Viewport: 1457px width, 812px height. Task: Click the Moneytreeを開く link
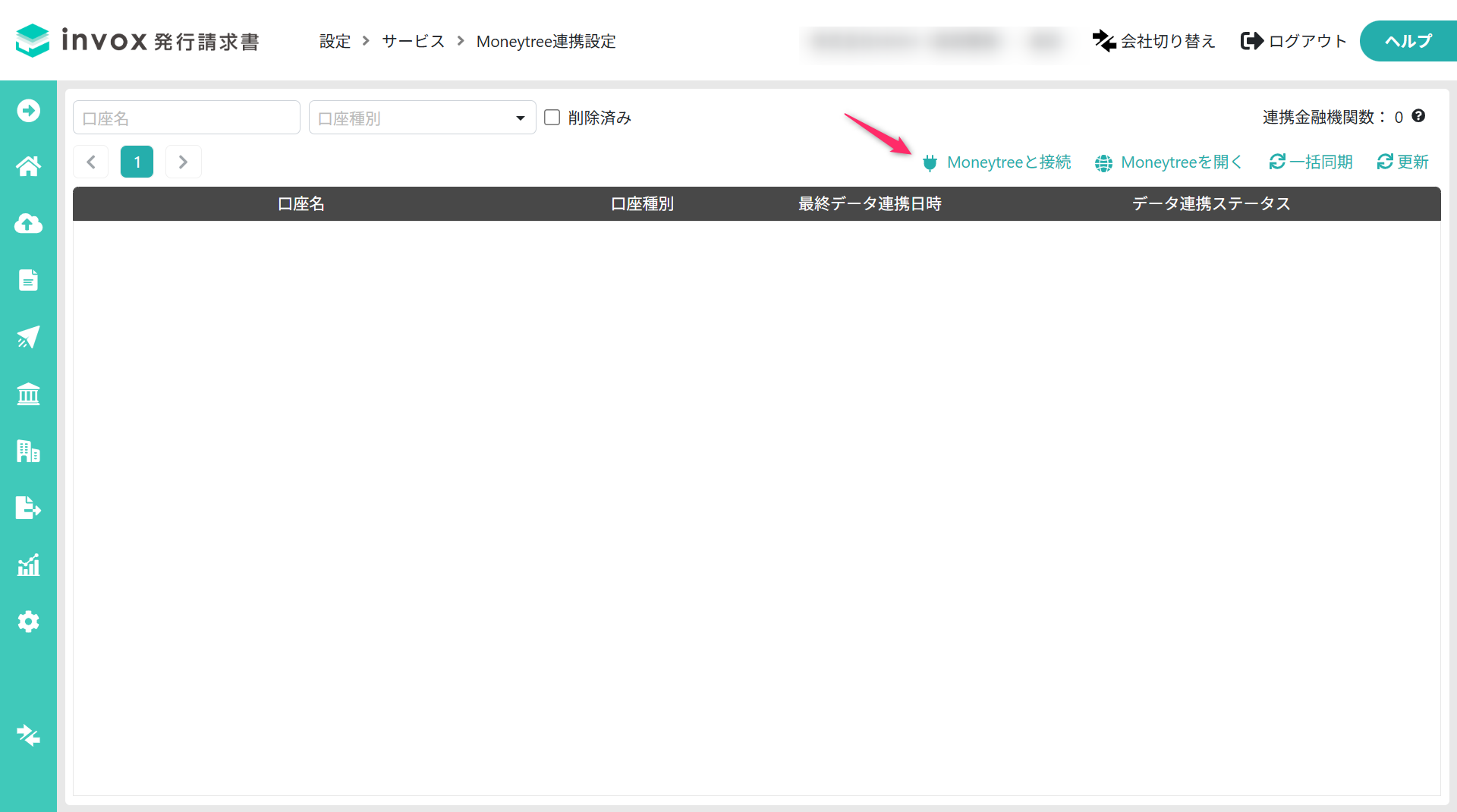(x=1182, y=162)
